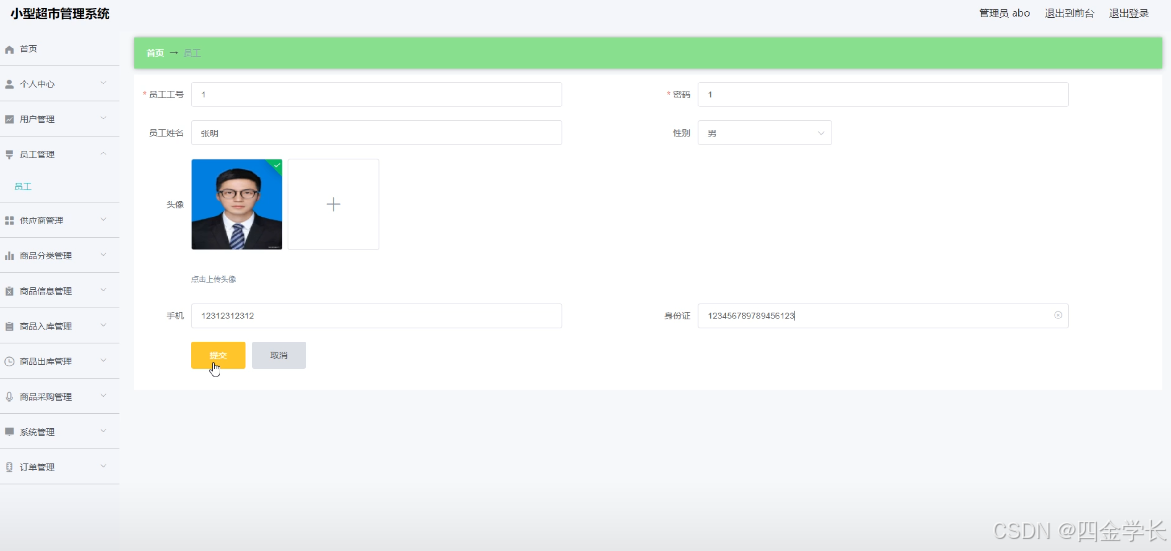The image size is (1171, 551).
Task: Open 首页 in the sidebar menu
Action: [x=60, y=49]
